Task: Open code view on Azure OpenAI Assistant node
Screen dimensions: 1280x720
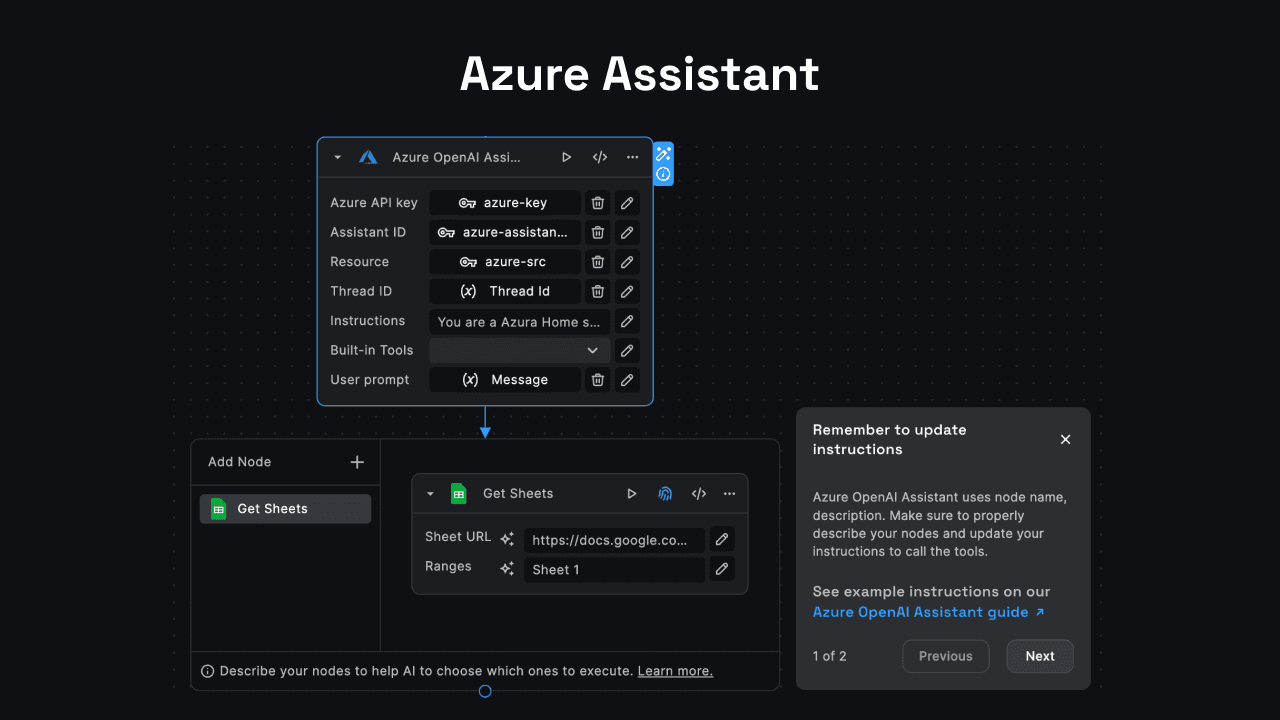Action: point(599,157)
